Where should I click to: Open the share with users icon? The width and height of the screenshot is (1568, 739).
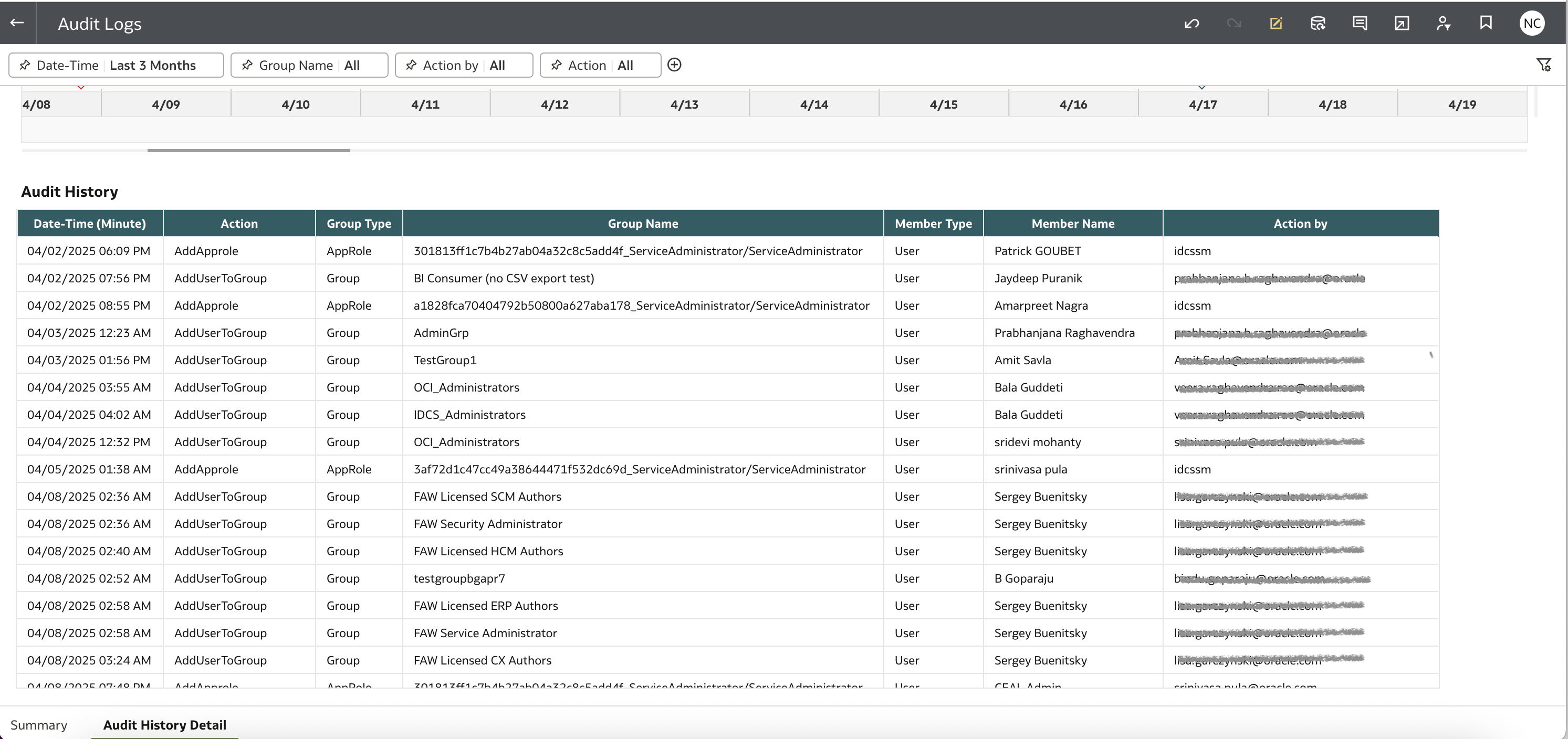click(x=1443, y=23)
